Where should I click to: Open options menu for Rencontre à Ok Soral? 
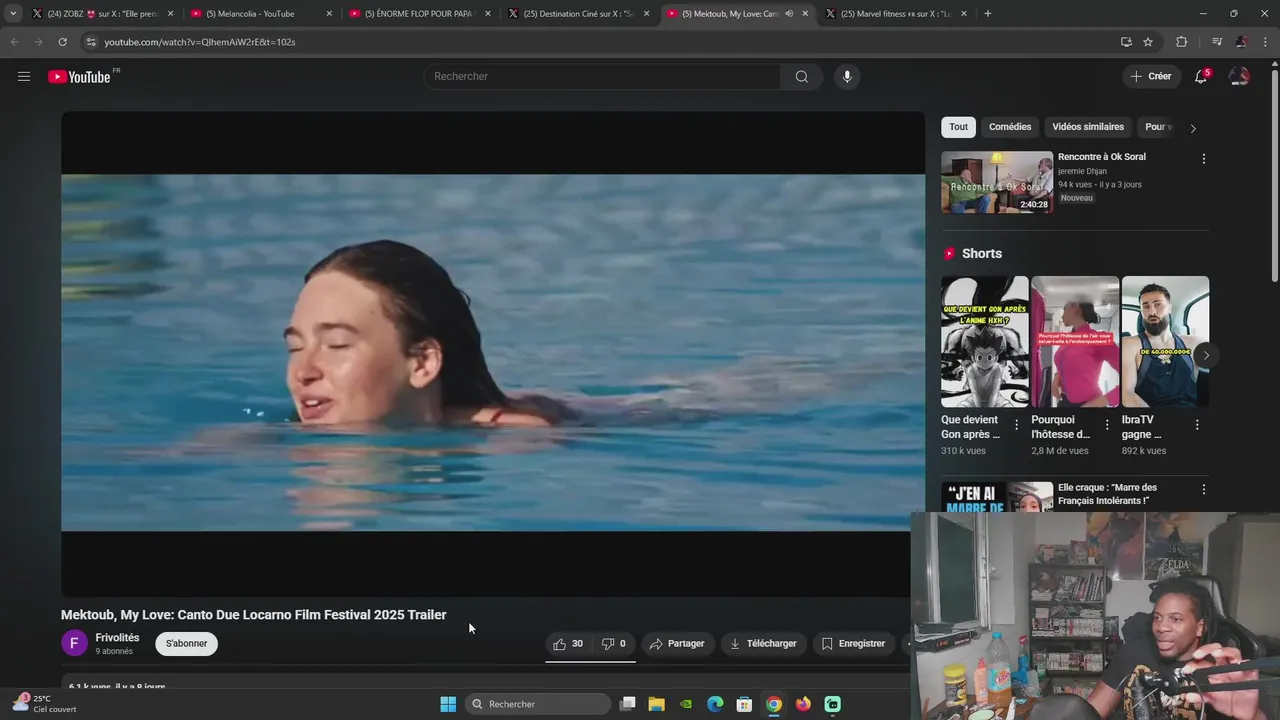[1203, 159]
